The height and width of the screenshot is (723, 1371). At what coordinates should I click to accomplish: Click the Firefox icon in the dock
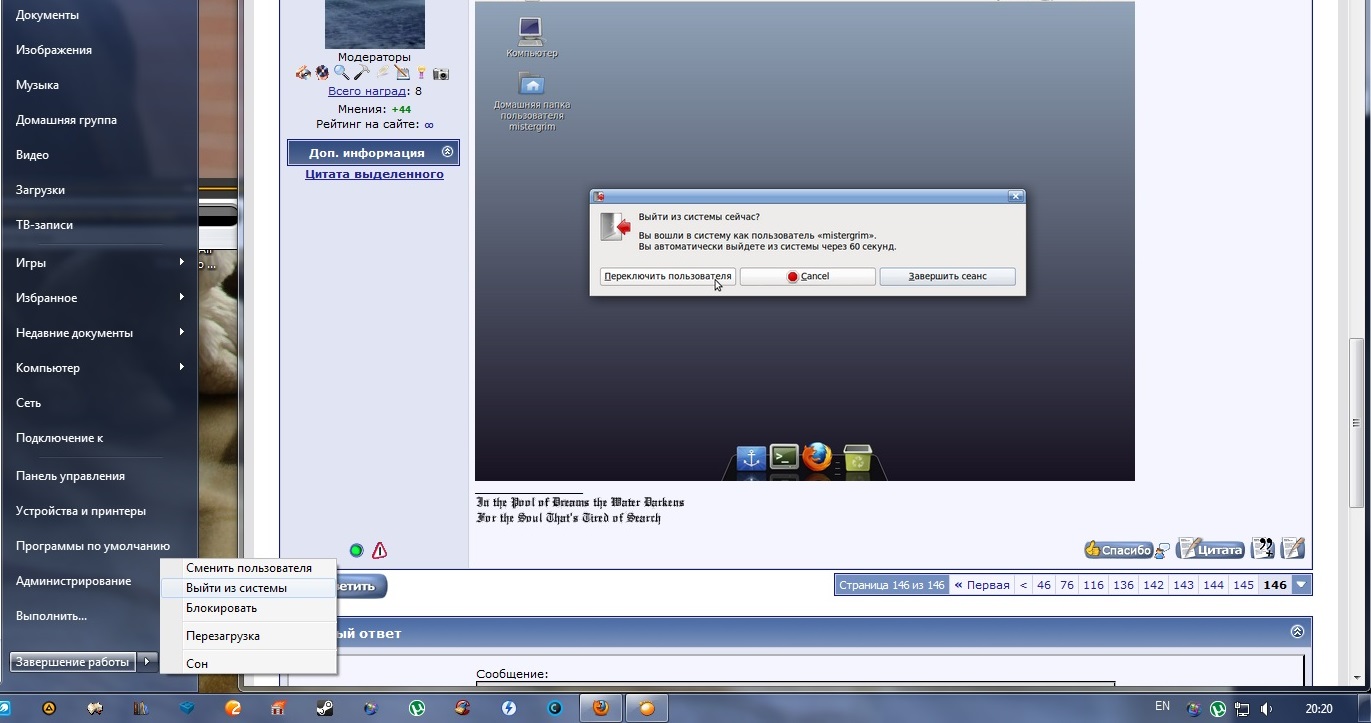coord(817,457)
